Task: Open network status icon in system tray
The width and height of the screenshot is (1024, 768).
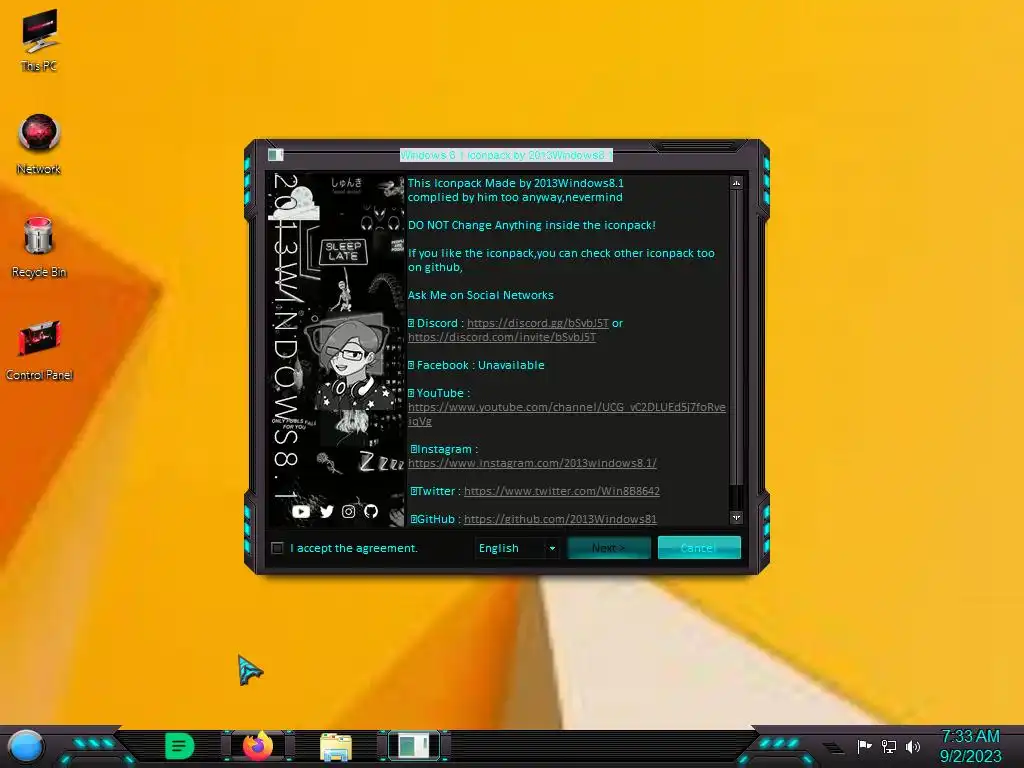Action: (888, 746)
